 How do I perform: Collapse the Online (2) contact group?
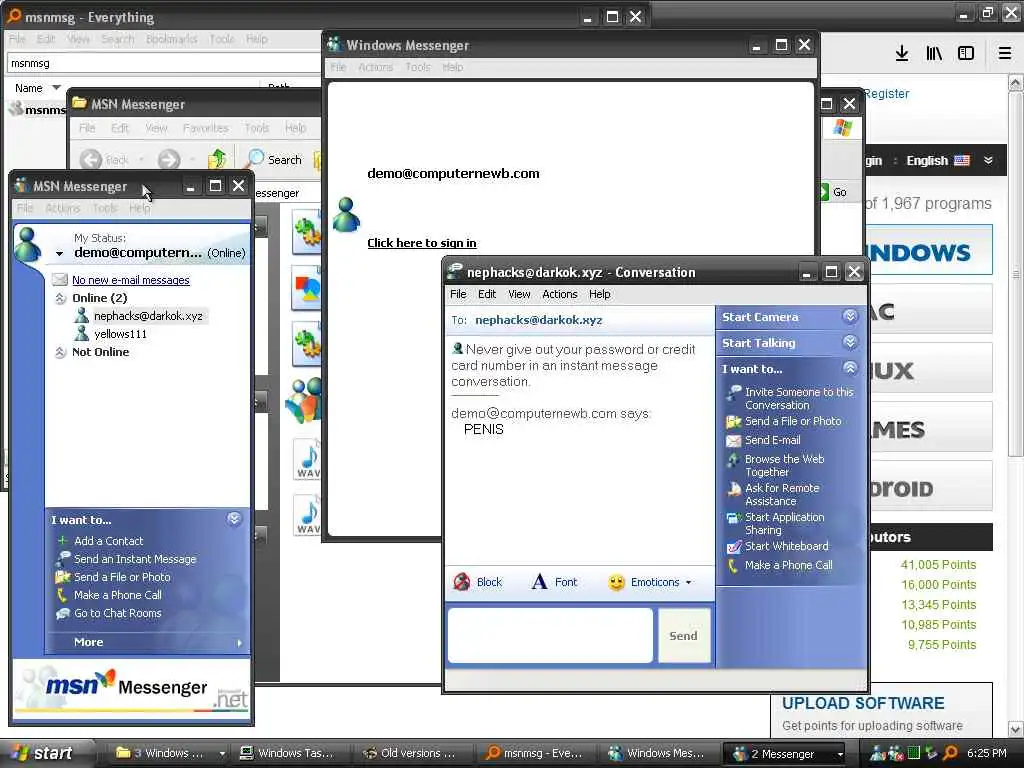click(x=60, y=298)
